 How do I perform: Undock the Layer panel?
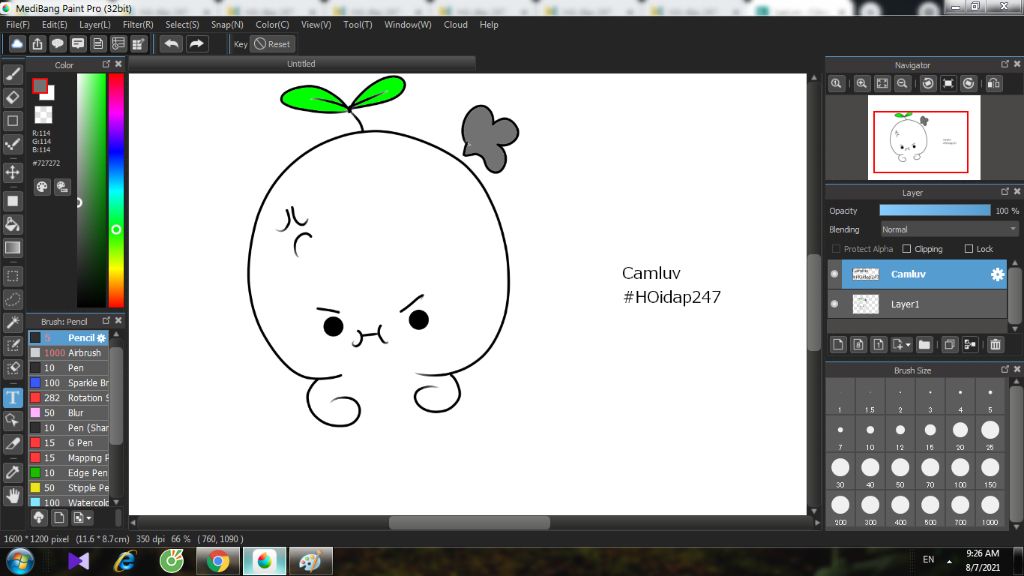1005,191
